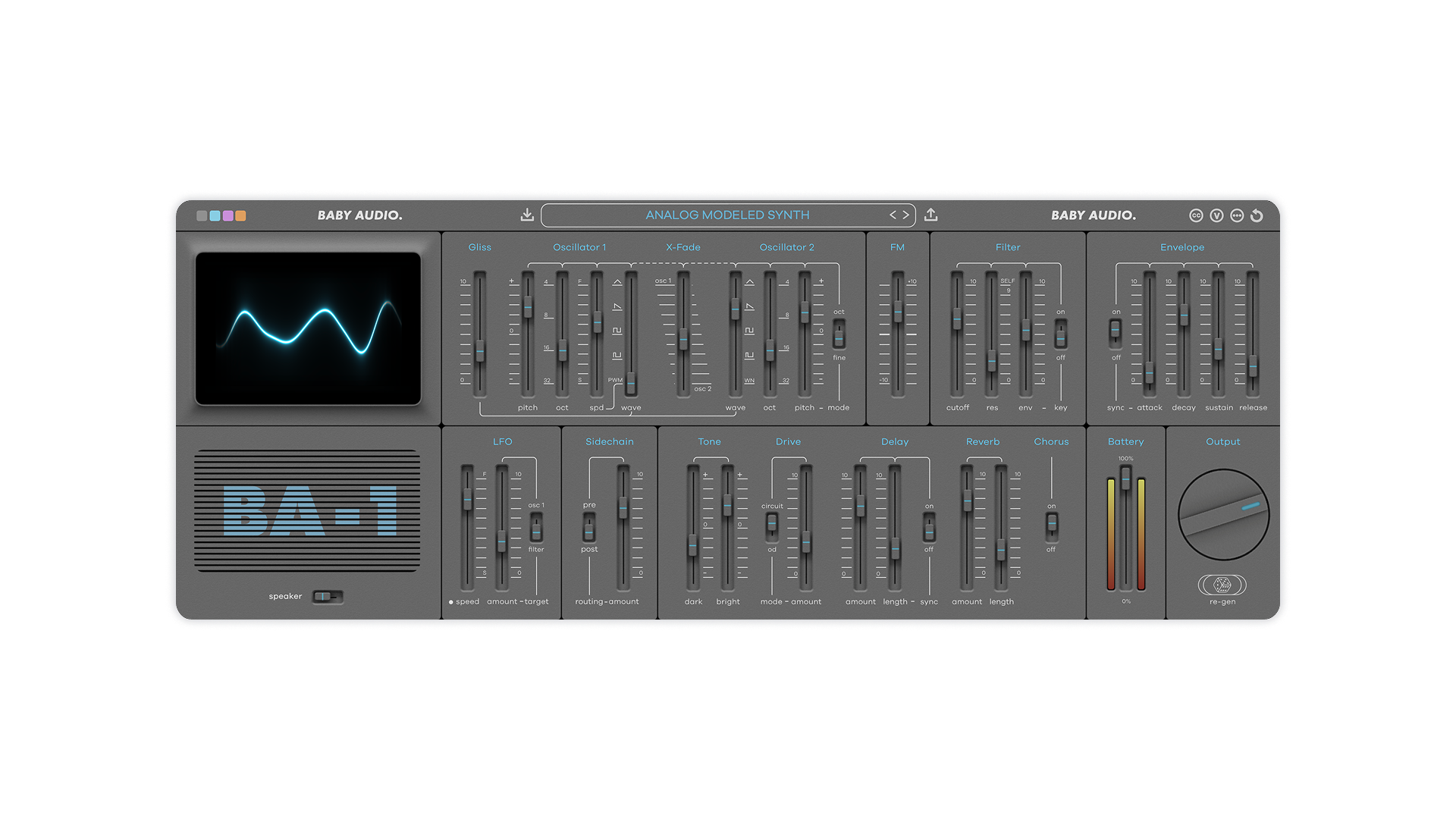Click the Output volume knob

click(1222, 514)
